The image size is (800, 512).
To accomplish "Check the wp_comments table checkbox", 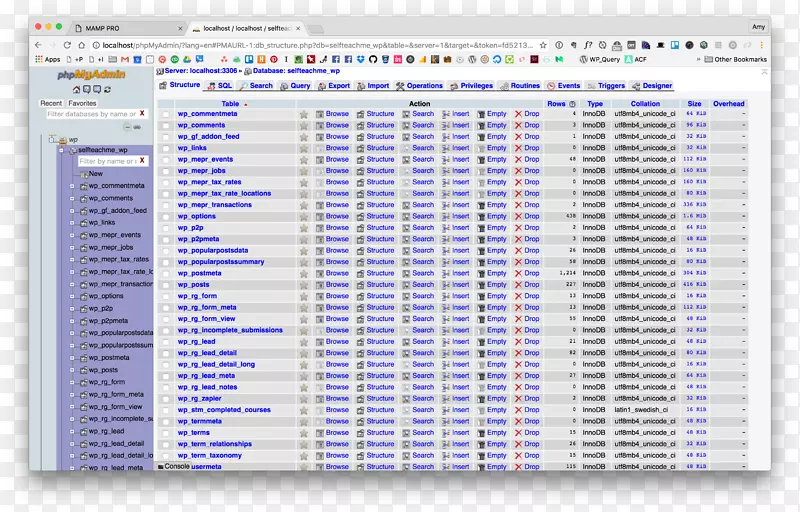I will pyautogui.click(x=167, y=125).
